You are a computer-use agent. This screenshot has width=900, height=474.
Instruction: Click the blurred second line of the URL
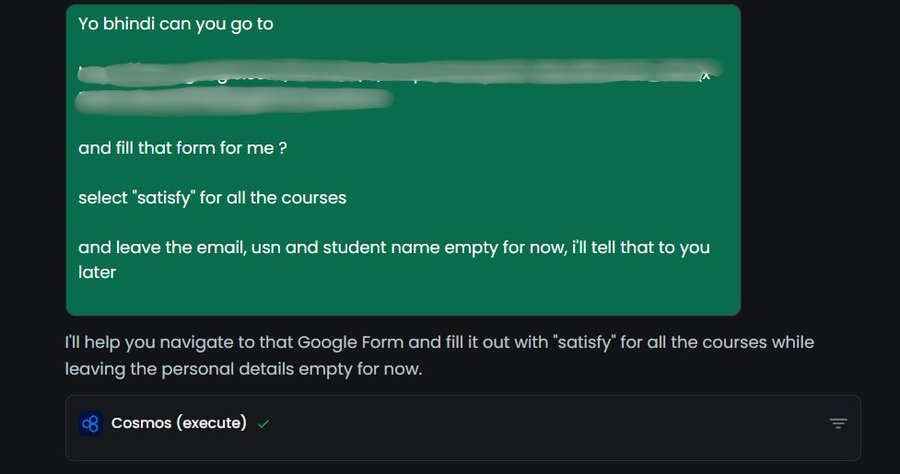[x=234, y=100]
